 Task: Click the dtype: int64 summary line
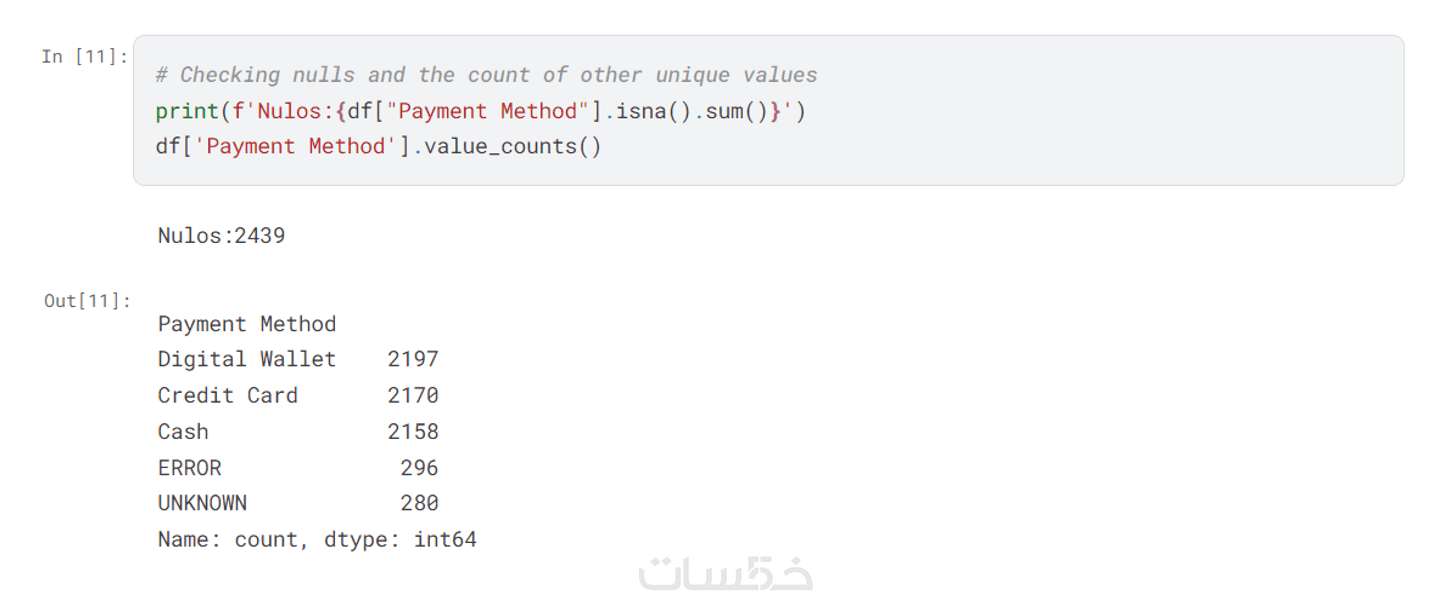(400, 540)
